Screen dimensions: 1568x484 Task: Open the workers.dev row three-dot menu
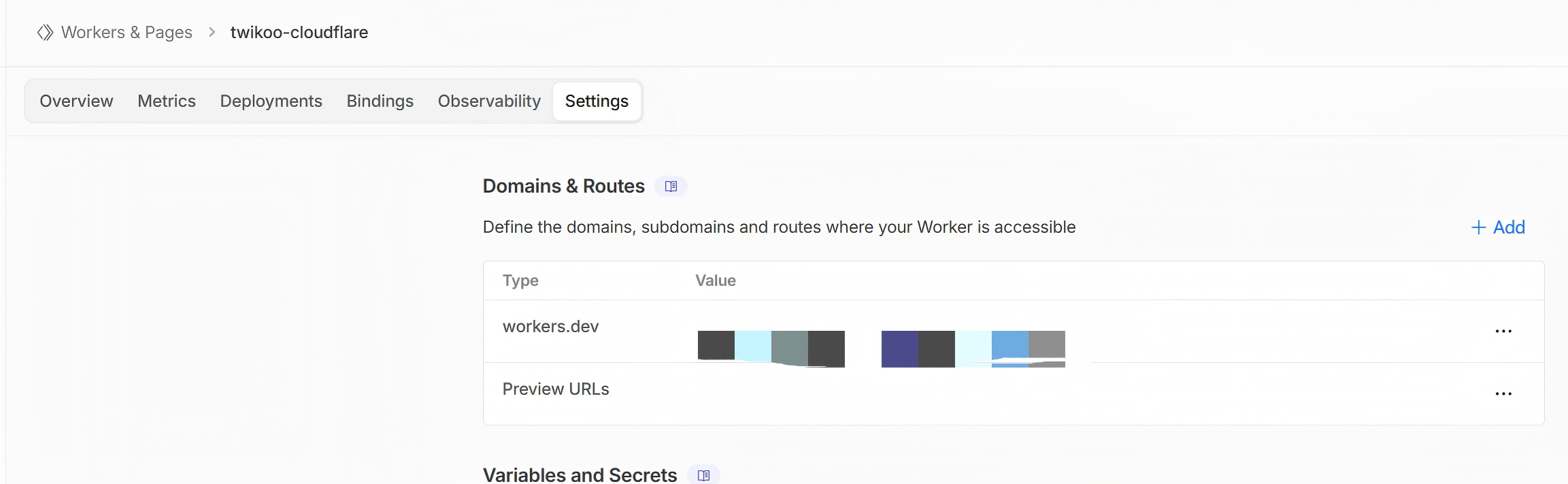1503,332
